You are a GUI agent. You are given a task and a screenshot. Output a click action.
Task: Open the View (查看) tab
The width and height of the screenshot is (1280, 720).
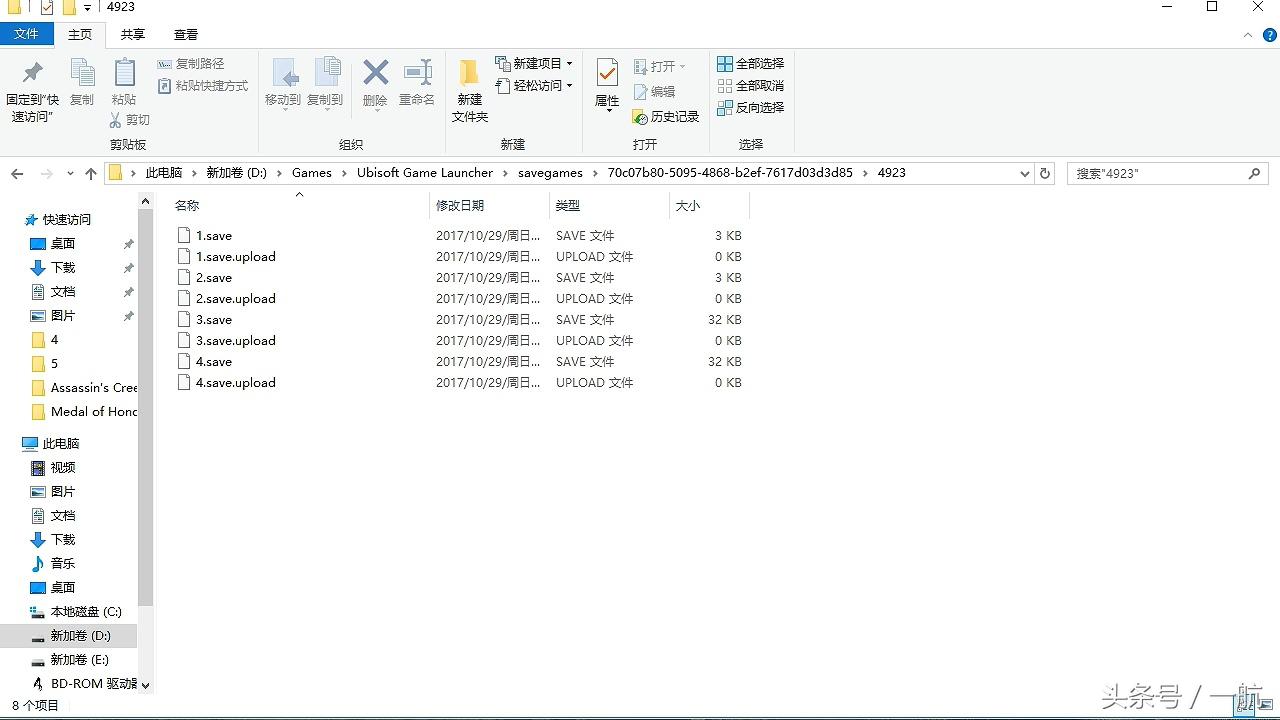point(186,34)
